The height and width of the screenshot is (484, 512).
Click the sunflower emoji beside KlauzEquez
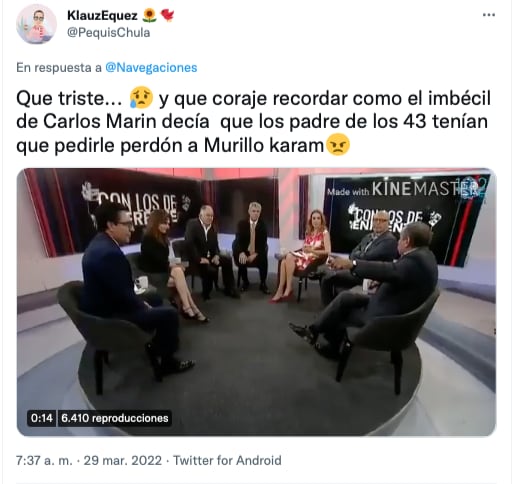pos(149,15)
